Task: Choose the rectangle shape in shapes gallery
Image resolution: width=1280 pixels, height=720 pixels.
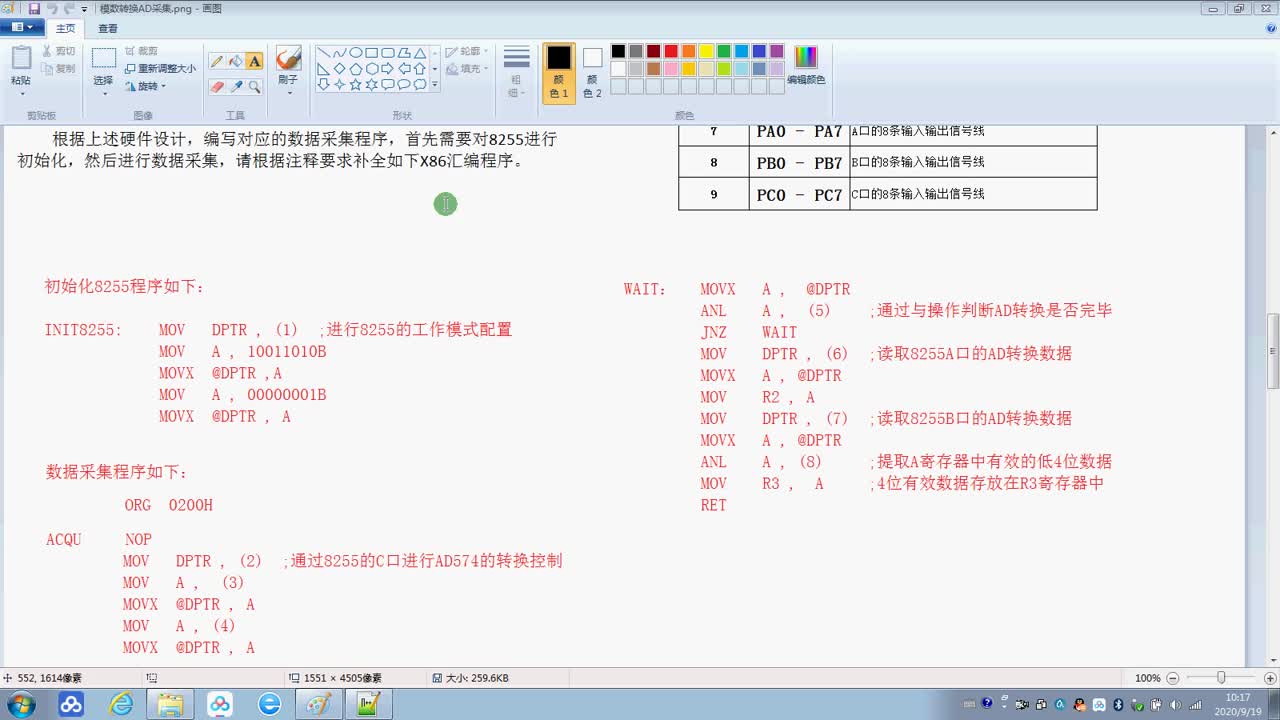Action: click(371, 53)
